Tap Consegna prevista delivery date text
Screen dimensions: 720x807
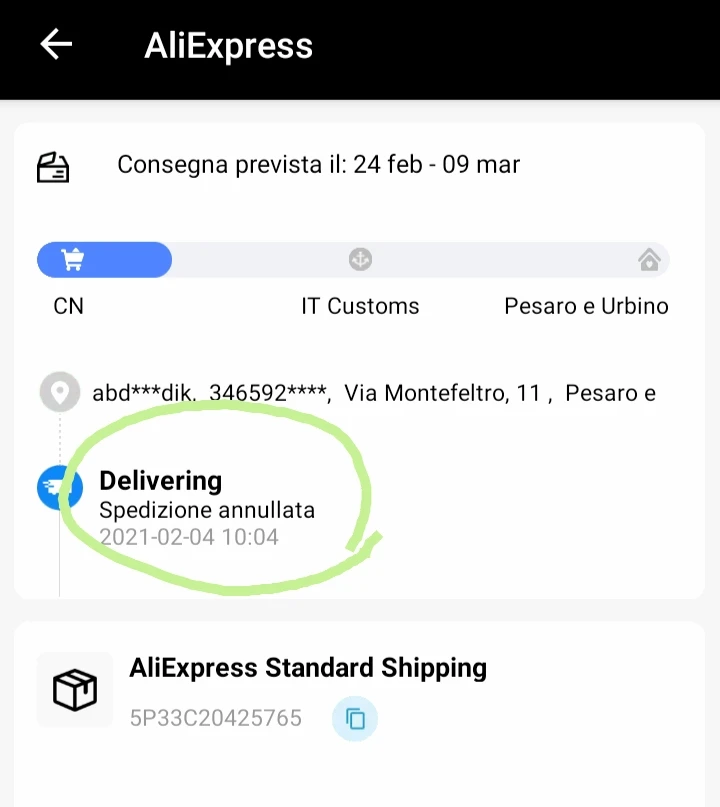319,165
